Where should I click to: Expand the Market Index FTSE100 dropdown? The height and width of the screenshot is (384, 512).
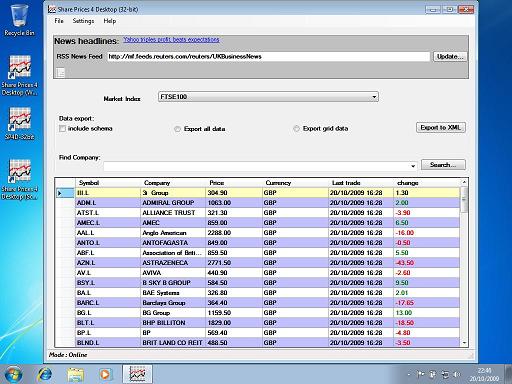pyautogui.click(x=374, y=97)
